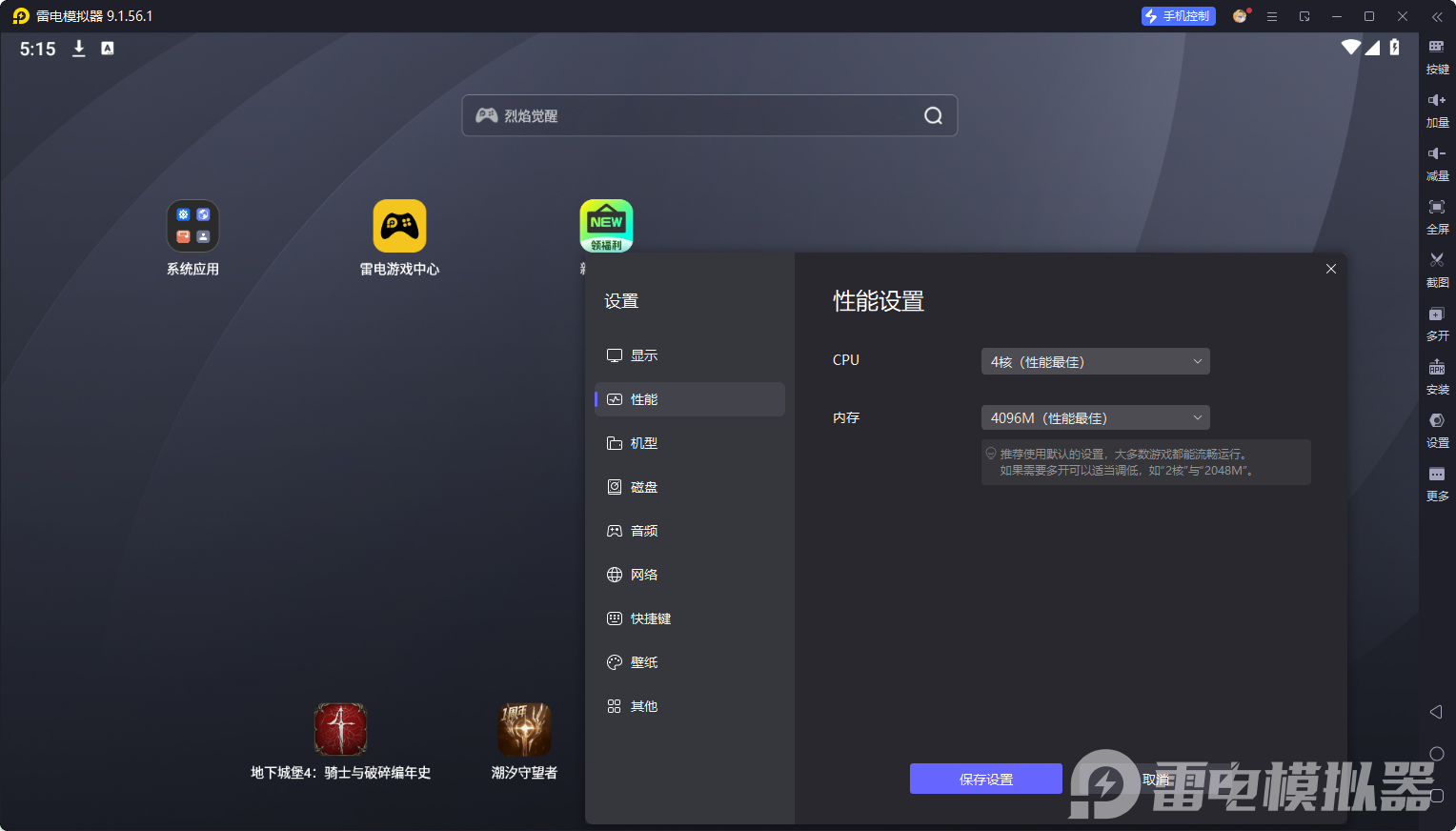
Task: Click the magnifier search icon in search bar
Action: pyautogui.click(x=933, y=115)
